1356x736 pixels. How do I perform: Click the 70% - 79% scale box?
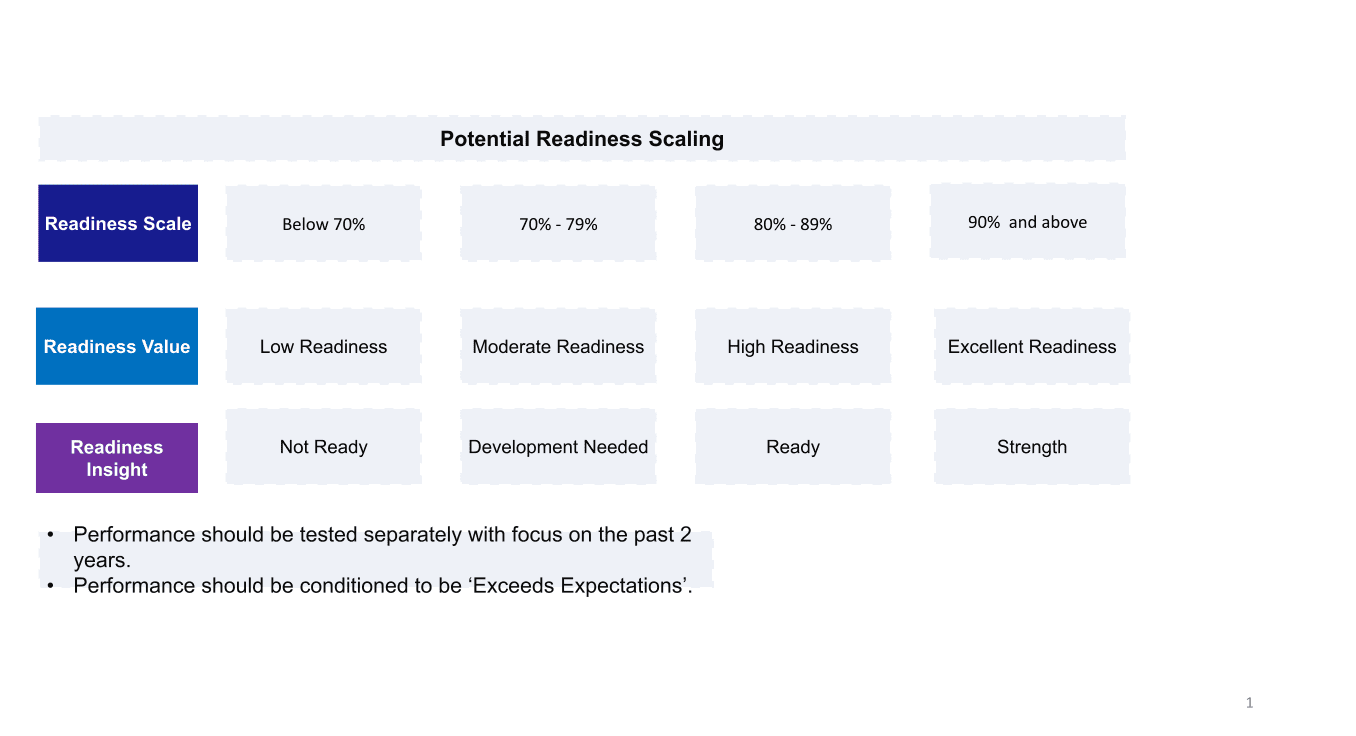(558, 223)
